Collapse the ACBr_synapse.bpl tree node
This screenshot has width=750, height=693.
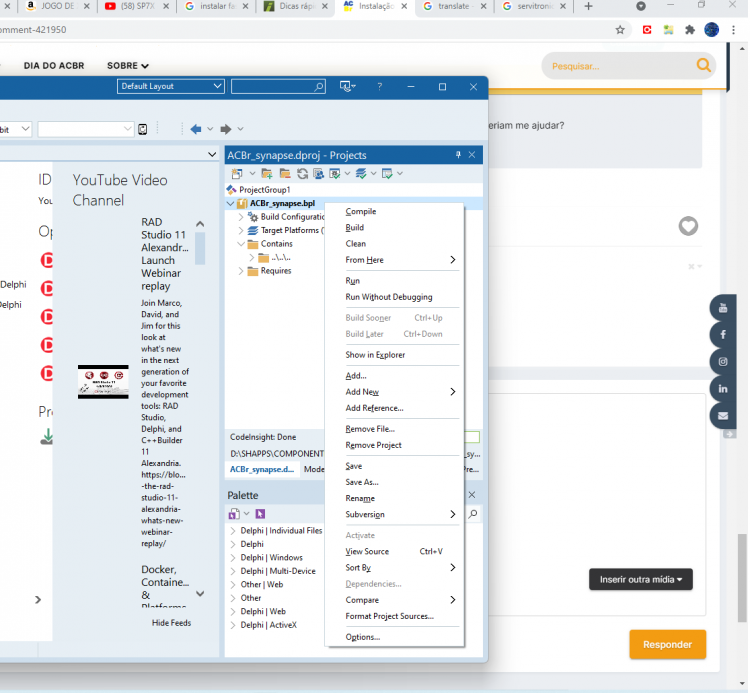coord(231,204)
